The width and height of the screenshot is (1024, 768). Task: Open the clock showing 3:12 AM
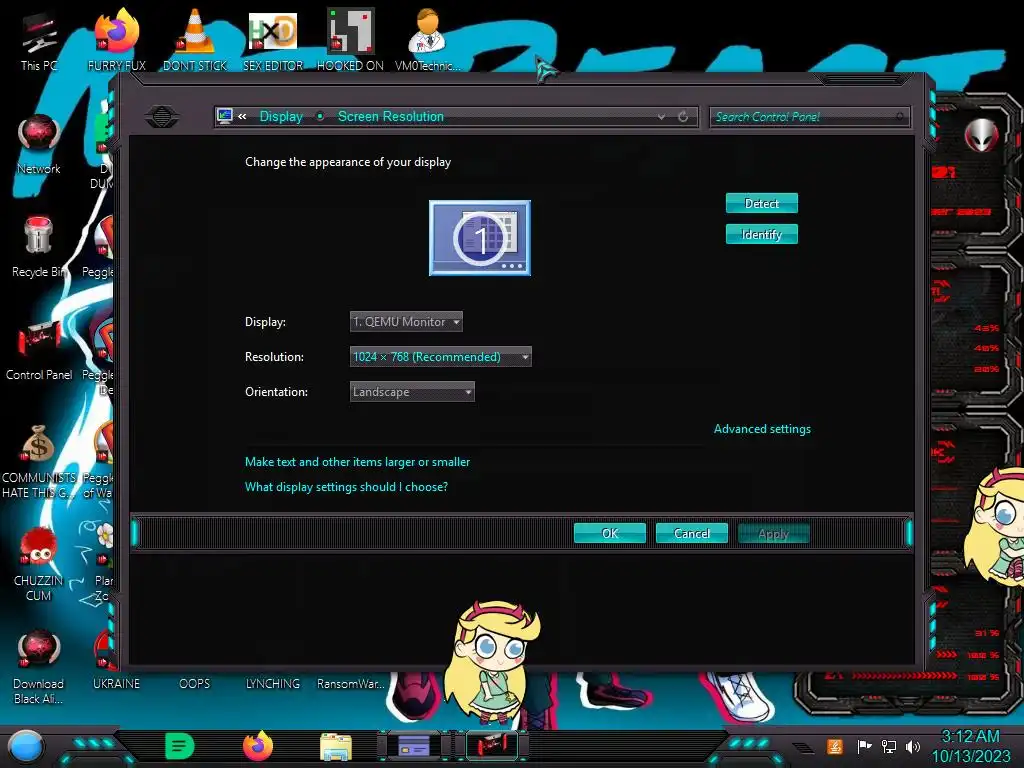pyautogui.click(x=970, y=746)
